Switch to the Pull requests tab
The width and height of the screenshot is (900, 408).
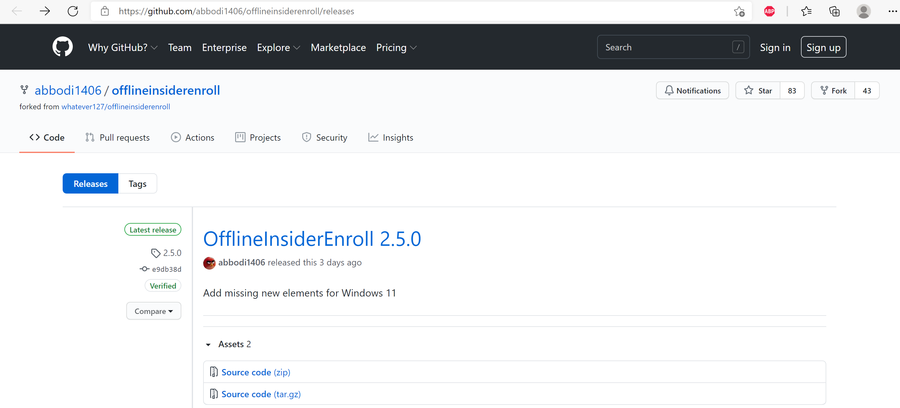[x=117, y=138]
